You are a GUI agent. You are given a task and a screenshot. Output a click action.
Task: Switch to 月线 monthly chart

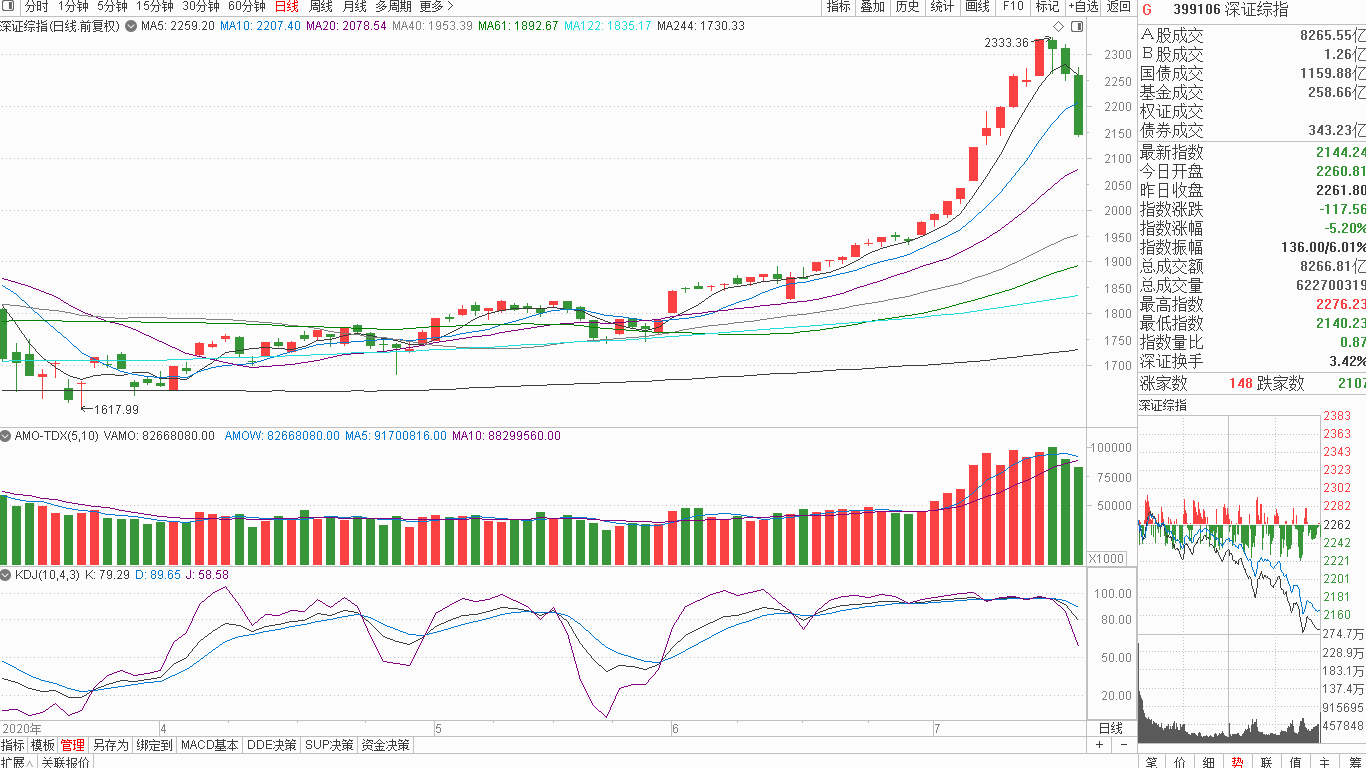coord(354,6)
